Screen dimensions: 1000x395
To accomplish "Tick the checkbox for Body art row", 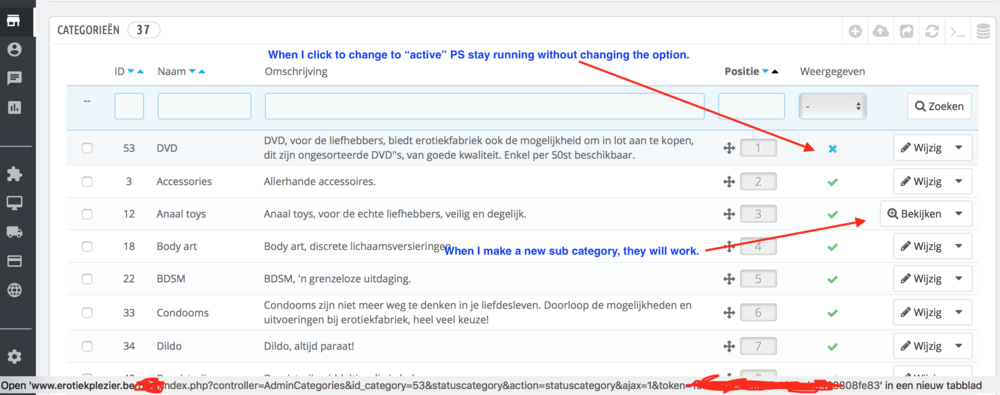I will pos(87,246).
